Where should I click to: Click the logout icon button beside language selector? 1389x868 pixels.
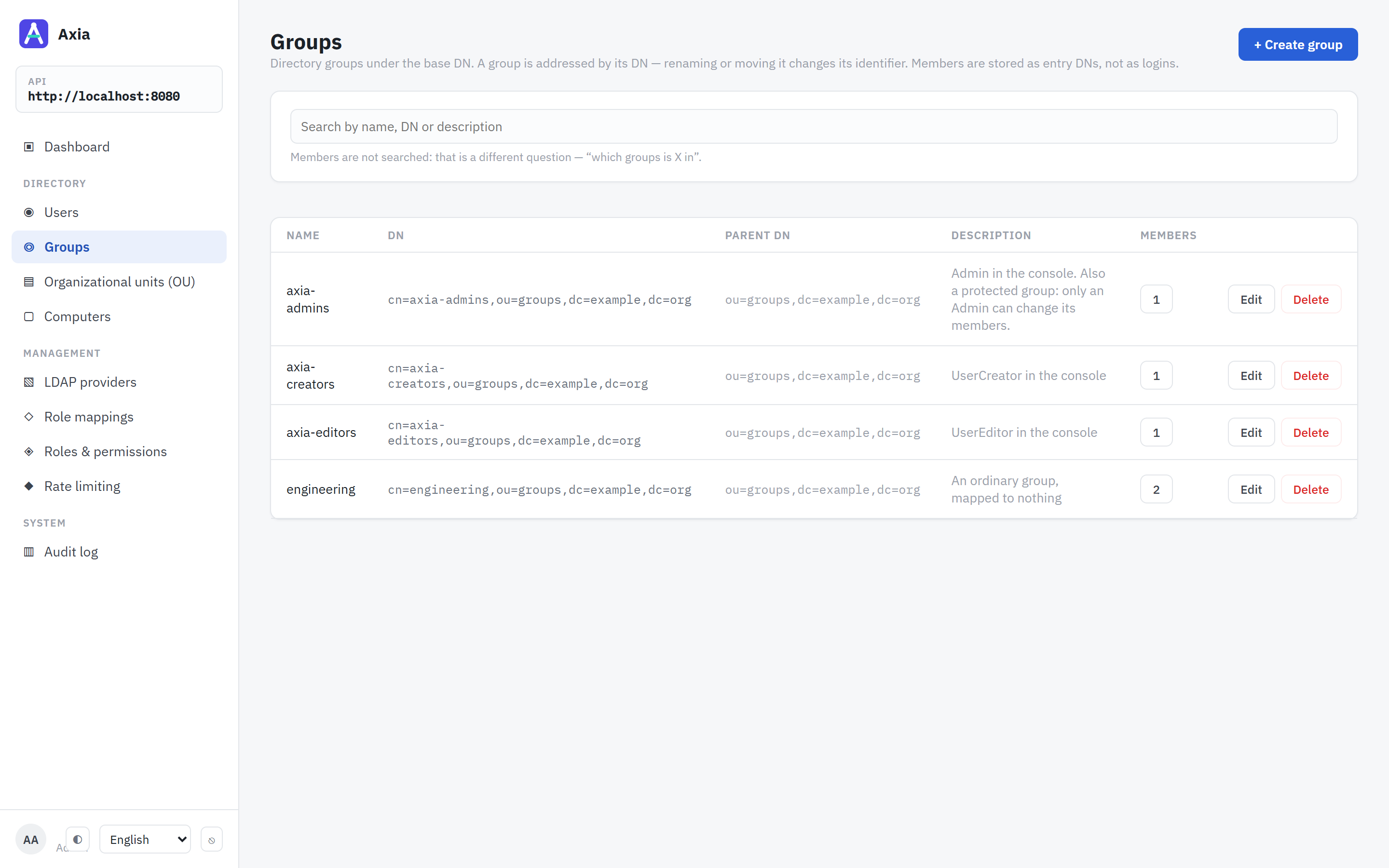[212, 839]
